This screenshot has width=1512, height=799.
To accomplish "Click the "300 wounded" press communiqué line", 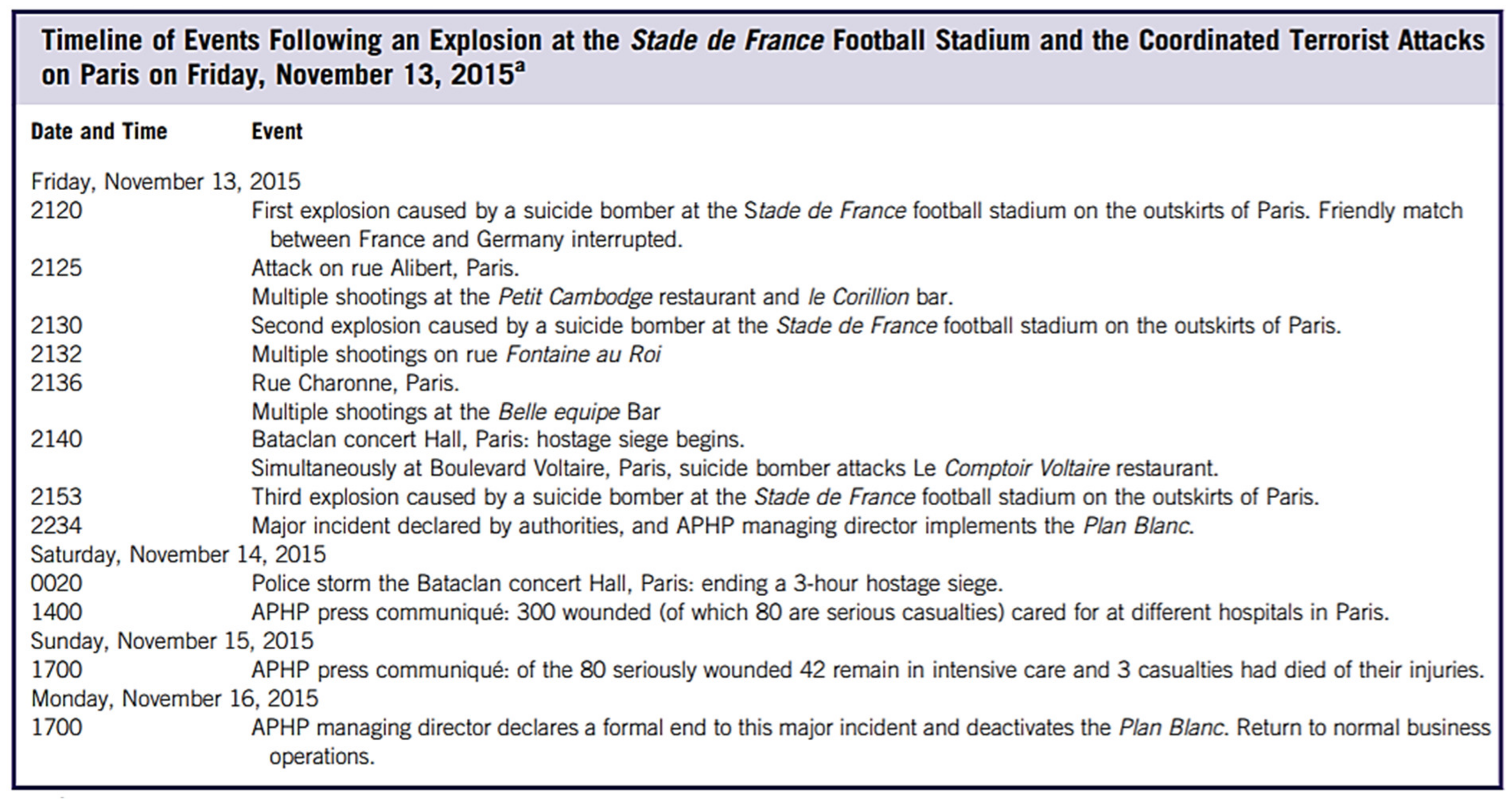I will pyautogui.click(x=820, y=612).
